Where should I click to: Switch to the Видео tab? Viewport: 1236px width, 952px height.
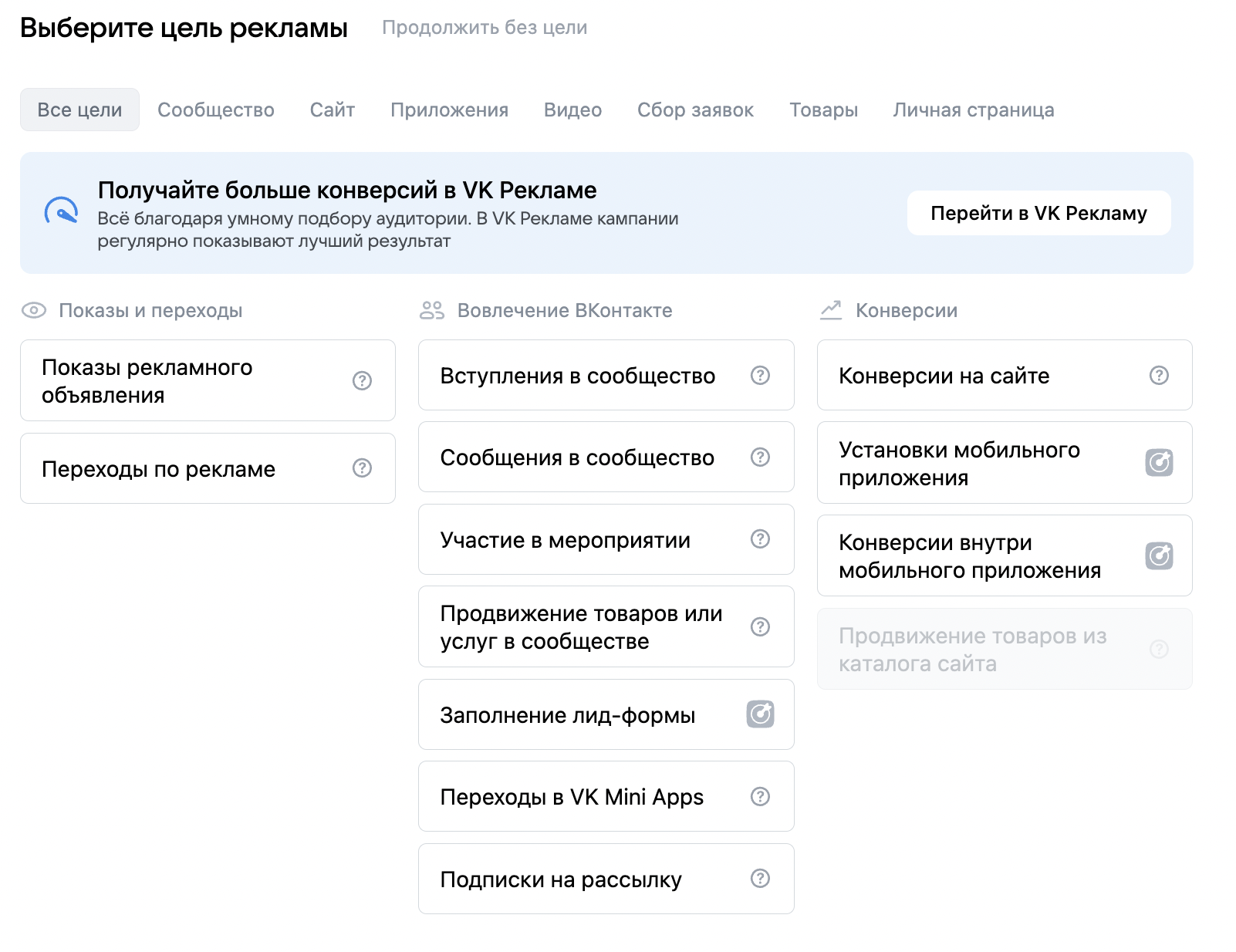(x=572, y=110)
